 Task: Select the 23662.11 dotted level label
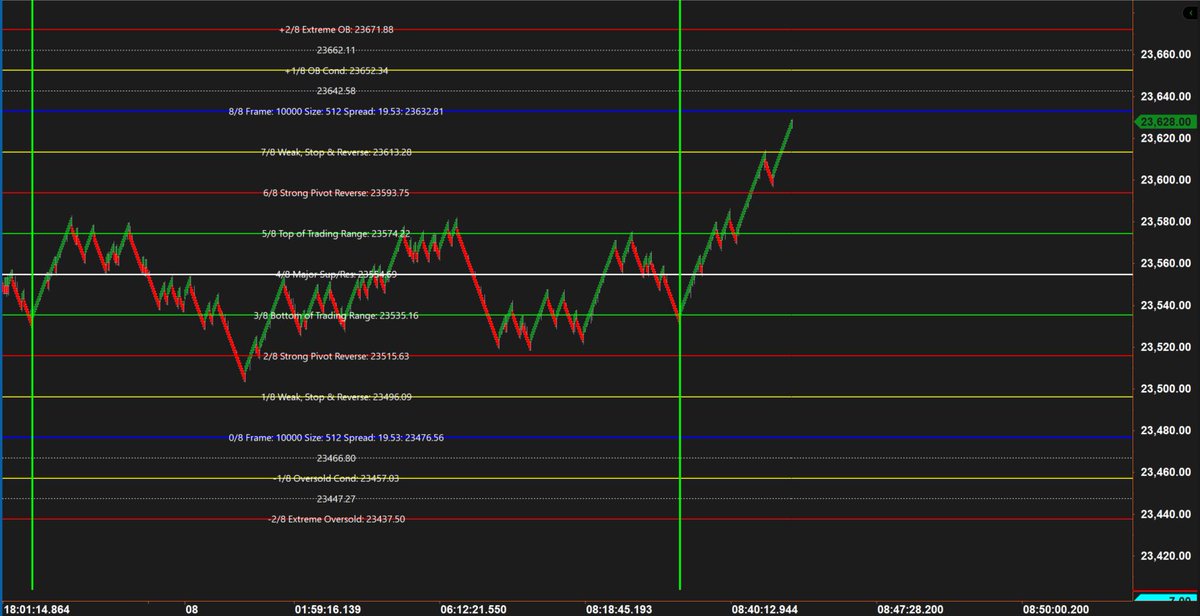(336, 50)
